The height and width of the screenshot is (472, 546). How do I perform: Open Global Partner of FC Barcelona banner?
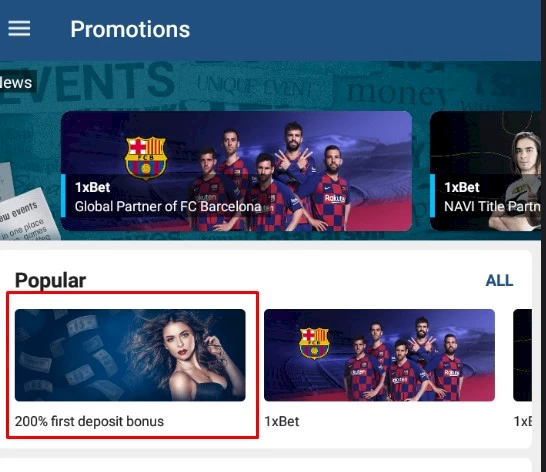(x=236, y=171)
